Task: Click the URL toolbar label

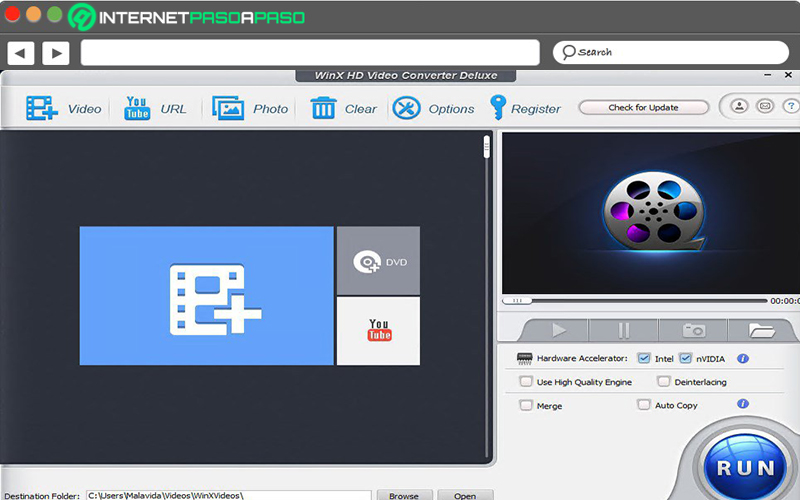Action: click(x=173, y=109)
